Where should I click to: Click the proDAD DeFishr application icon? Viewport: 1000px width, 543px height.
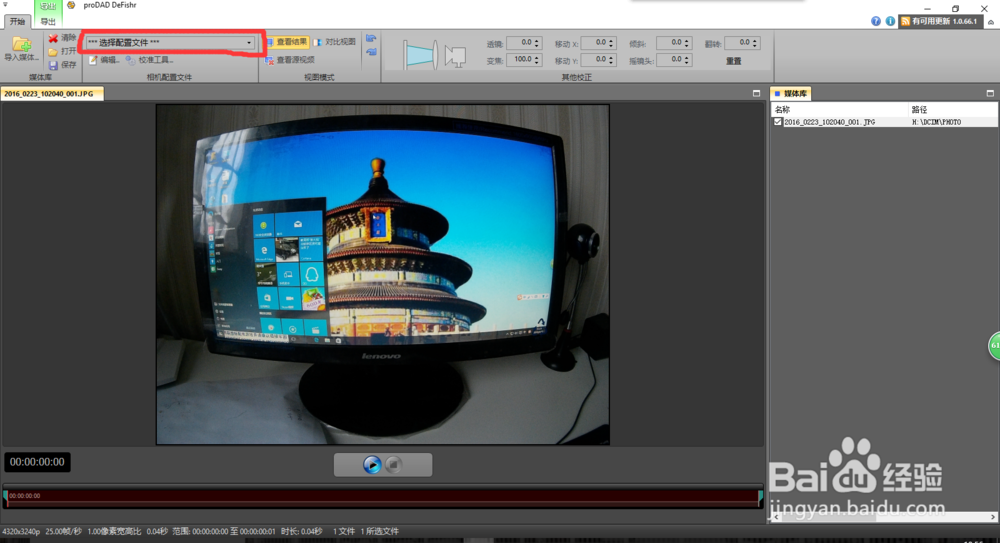click(71, 5)
